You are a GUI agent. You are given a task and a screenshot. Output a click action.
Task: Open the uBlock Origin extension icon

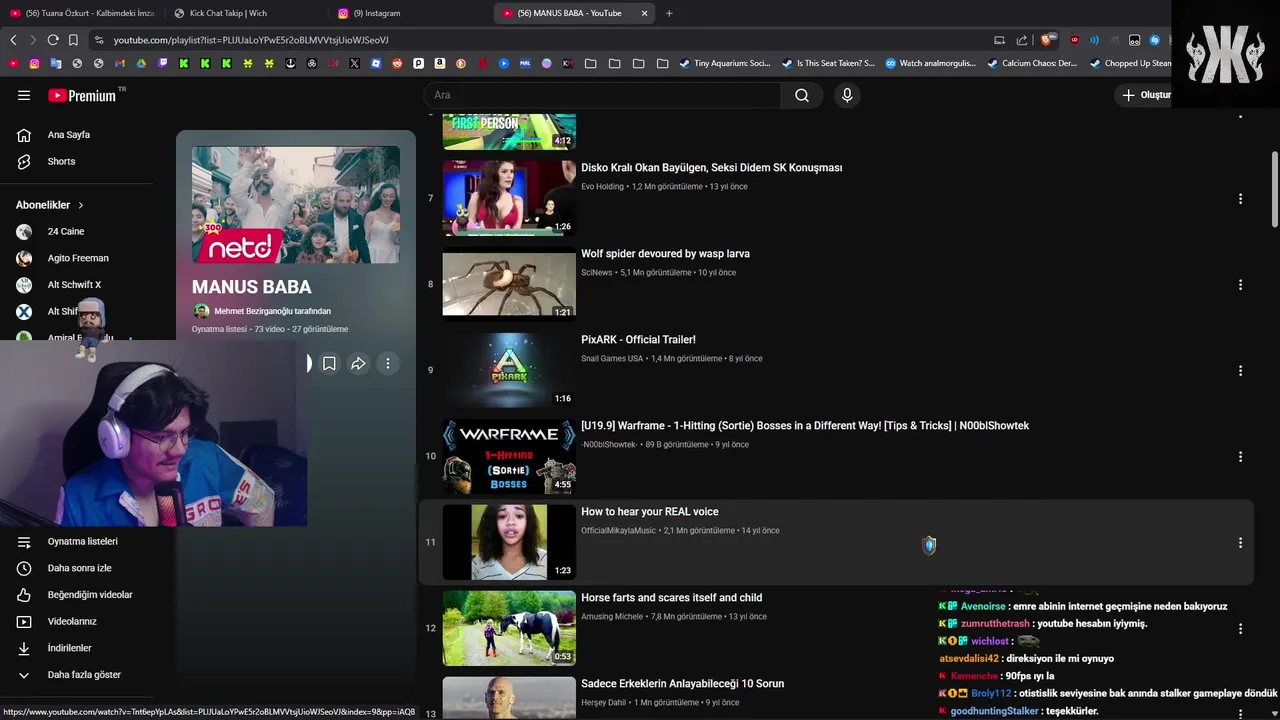1075,40
